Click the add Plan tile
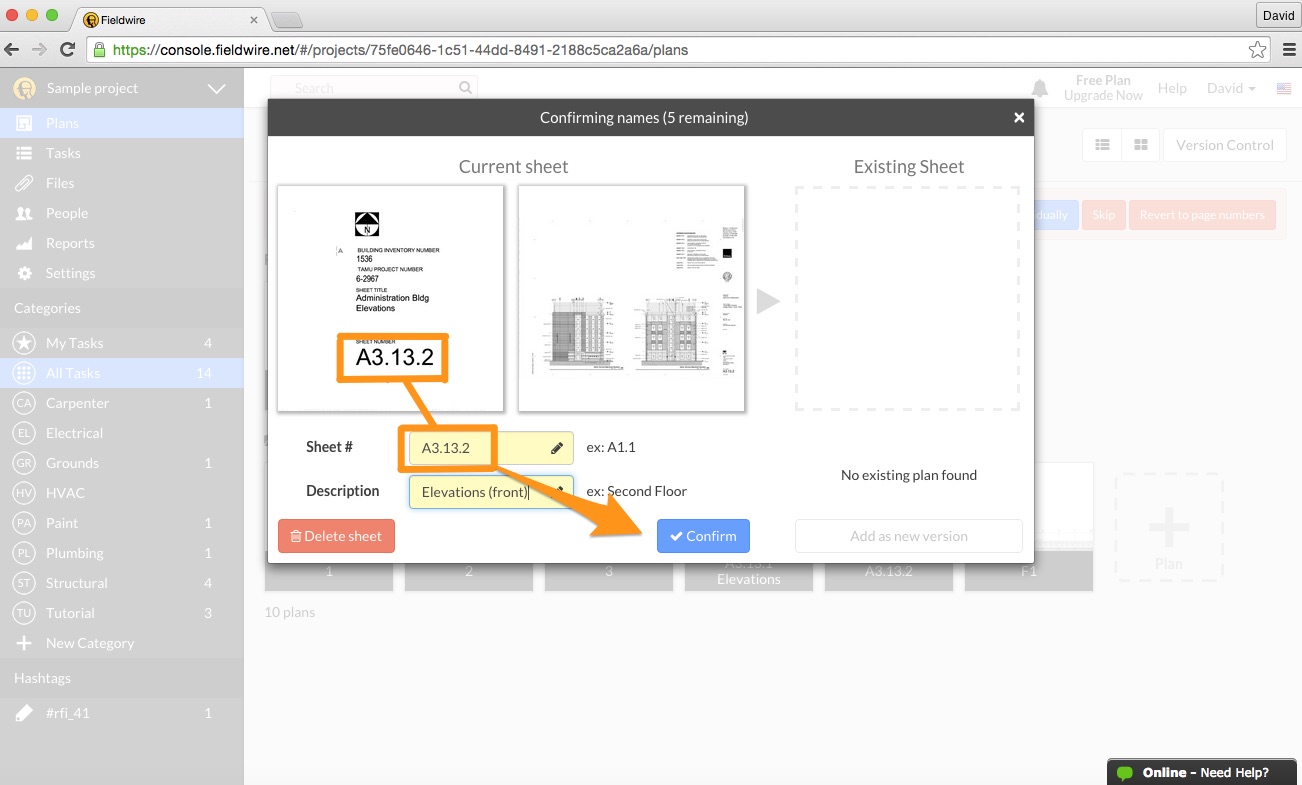This screenshot has height=785, width=1302. [x=1168, y=527]
